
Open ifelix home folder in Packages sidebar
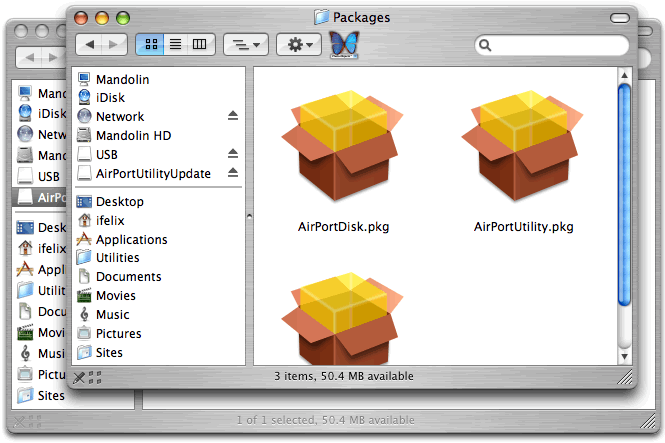(x=158, y=220)
